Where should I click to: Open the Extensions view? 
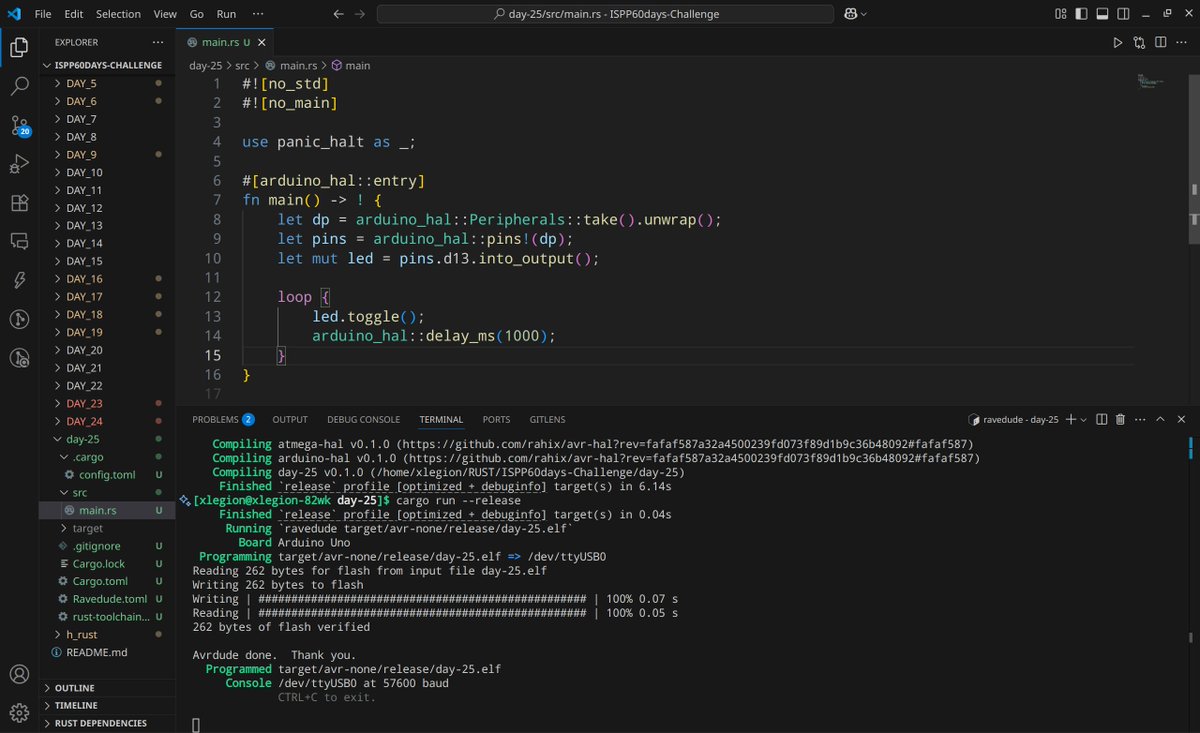coord(19,203)
